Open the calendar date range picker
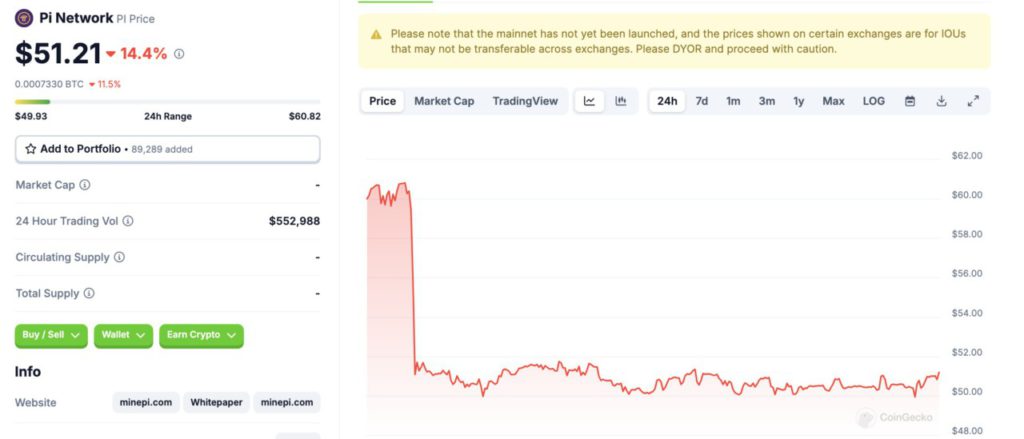This screenshot has width=1024, height=439. (x=910, y=101)
